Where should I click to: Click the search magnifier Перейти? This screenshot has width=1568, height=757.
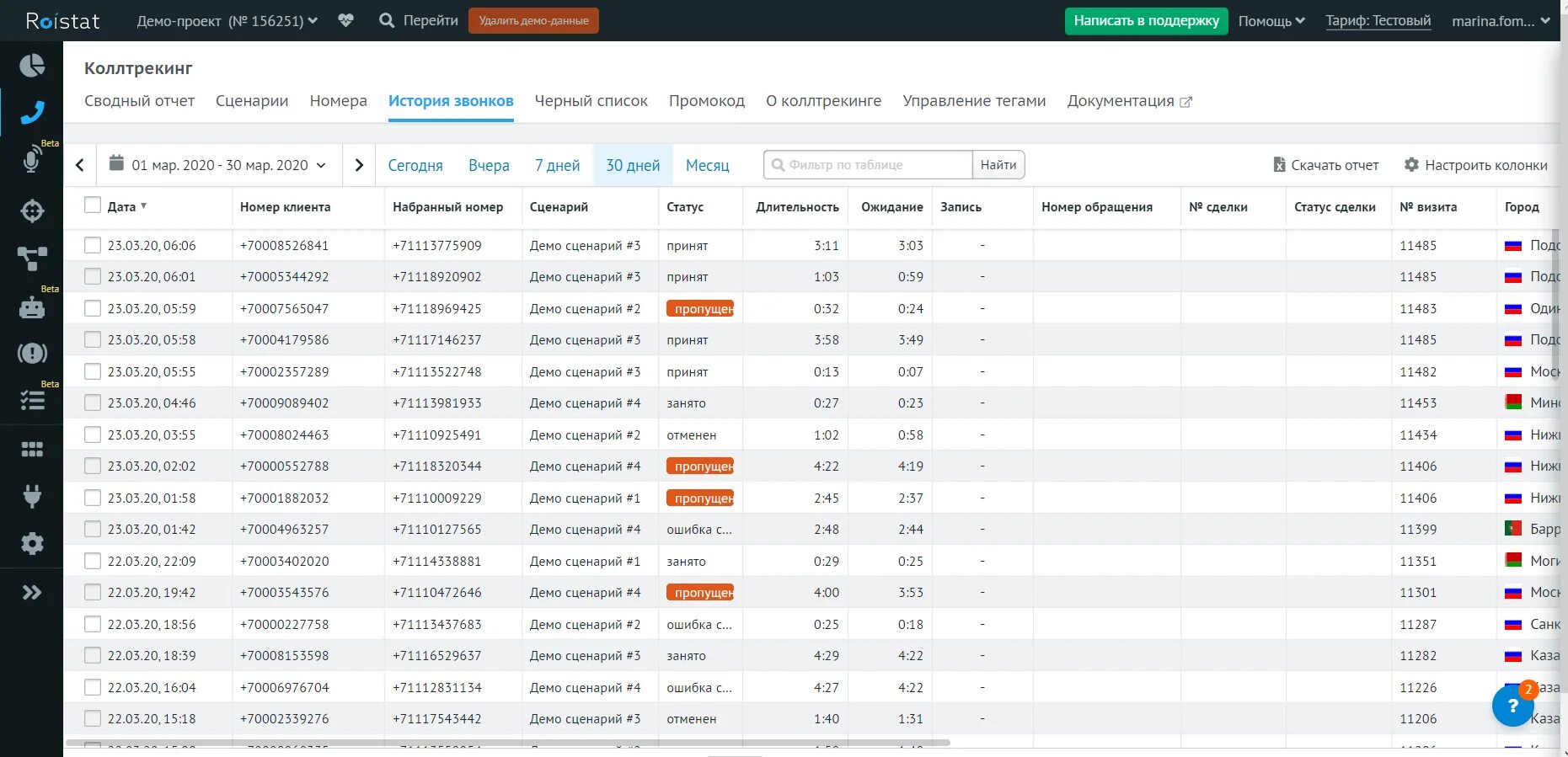click(419, 20)
